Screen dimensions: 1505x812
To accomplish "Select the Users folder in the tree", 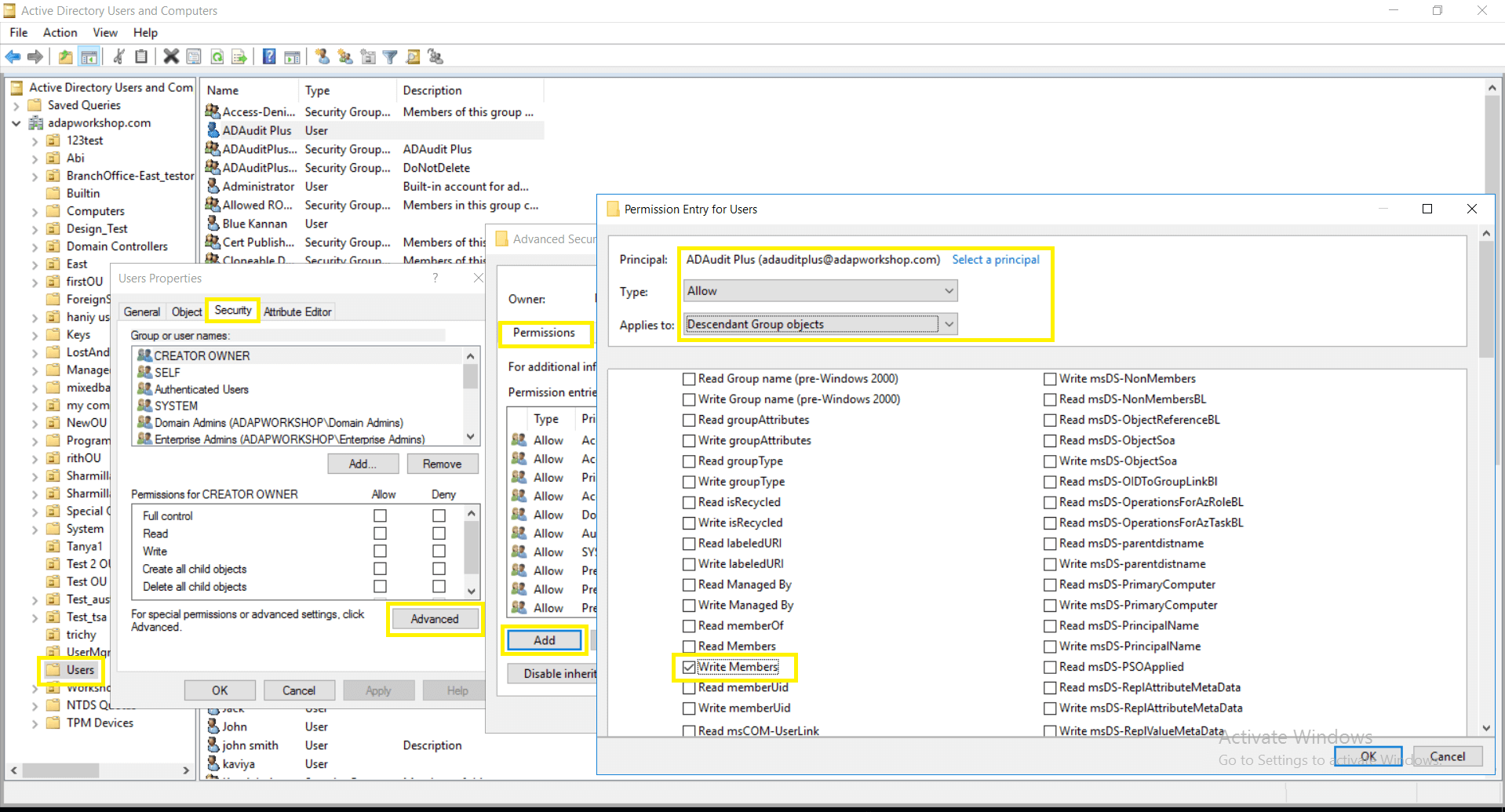I will [x=78, y=670].
